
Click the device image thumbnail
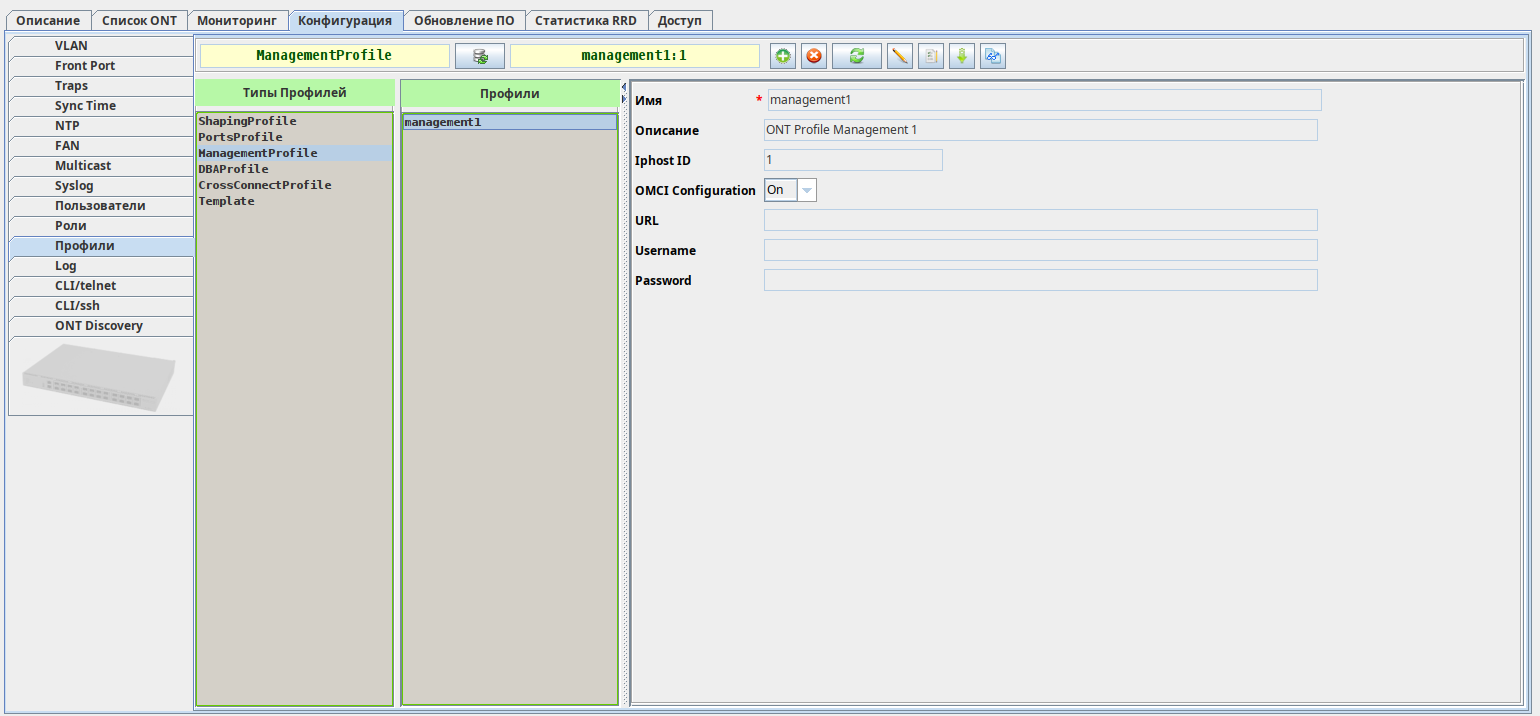point(100,376)
